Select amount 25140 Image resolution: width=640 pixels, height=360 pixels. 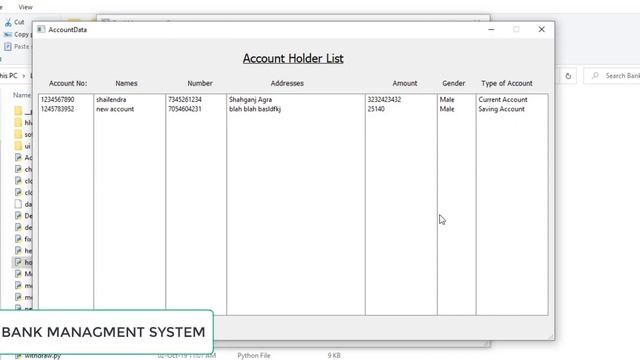(x=376, y=109)
